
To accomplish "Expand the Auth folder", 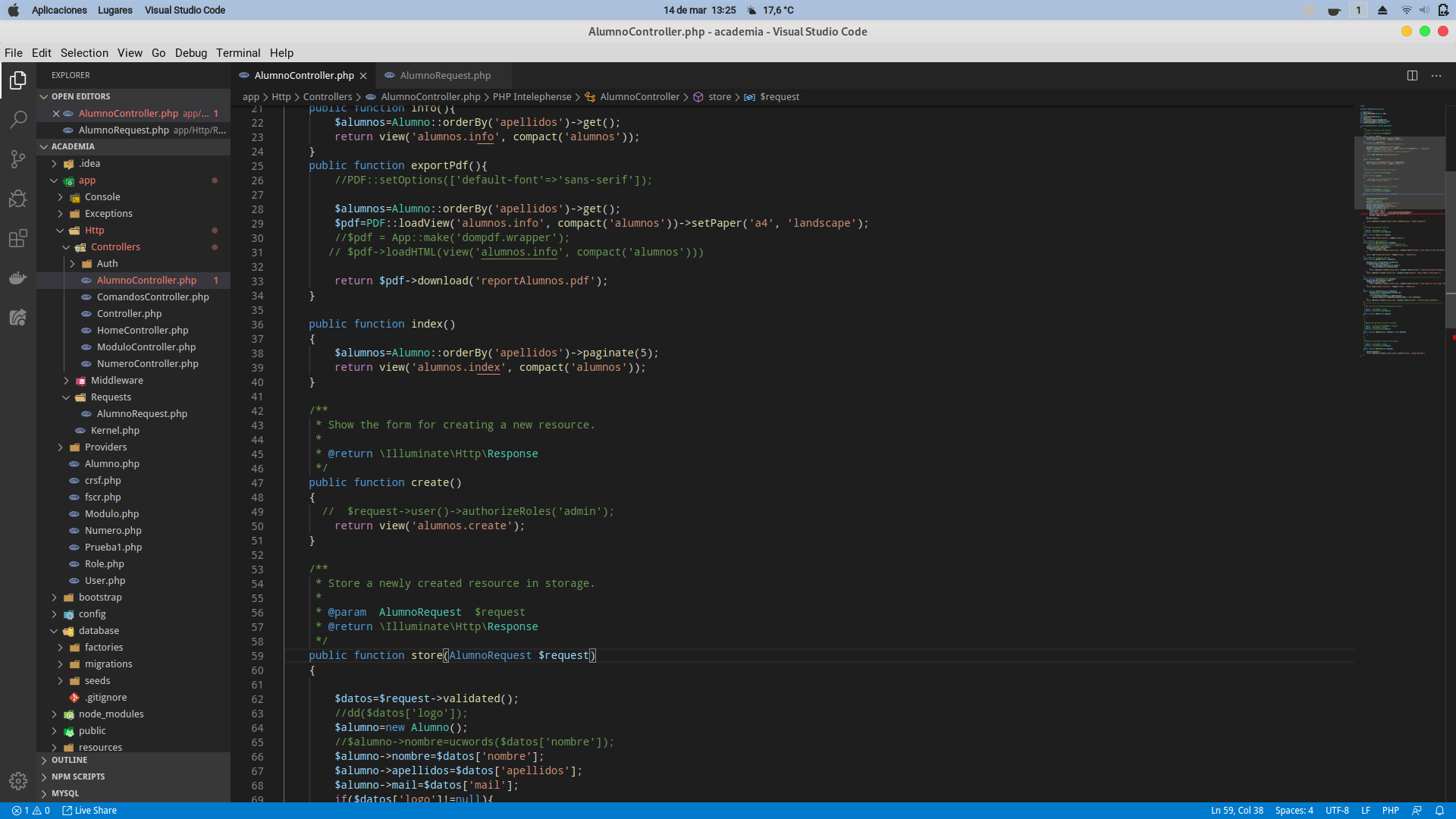I will tap(72, 264).
